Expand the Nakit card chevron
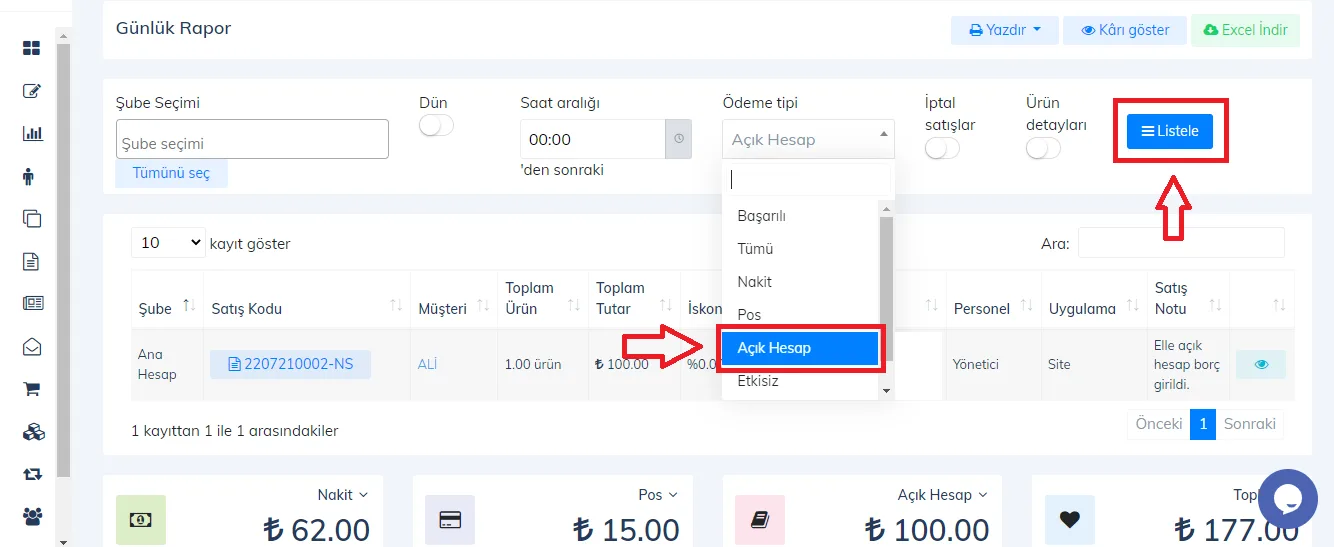Screen dimensions: 1334x547 (x=364, y=495)
